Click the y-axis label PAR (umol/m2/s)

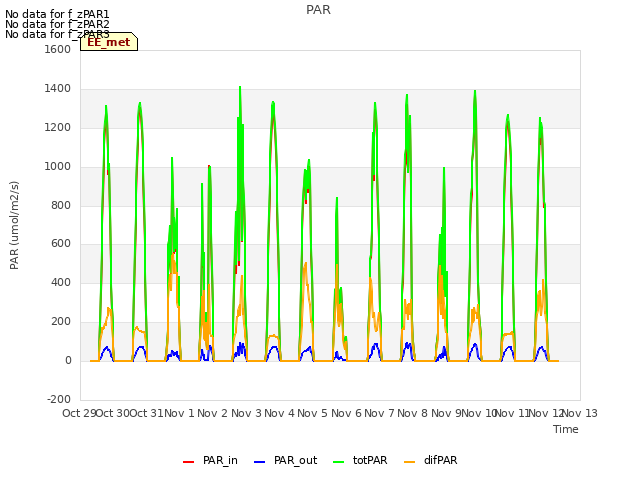(14, 225)
